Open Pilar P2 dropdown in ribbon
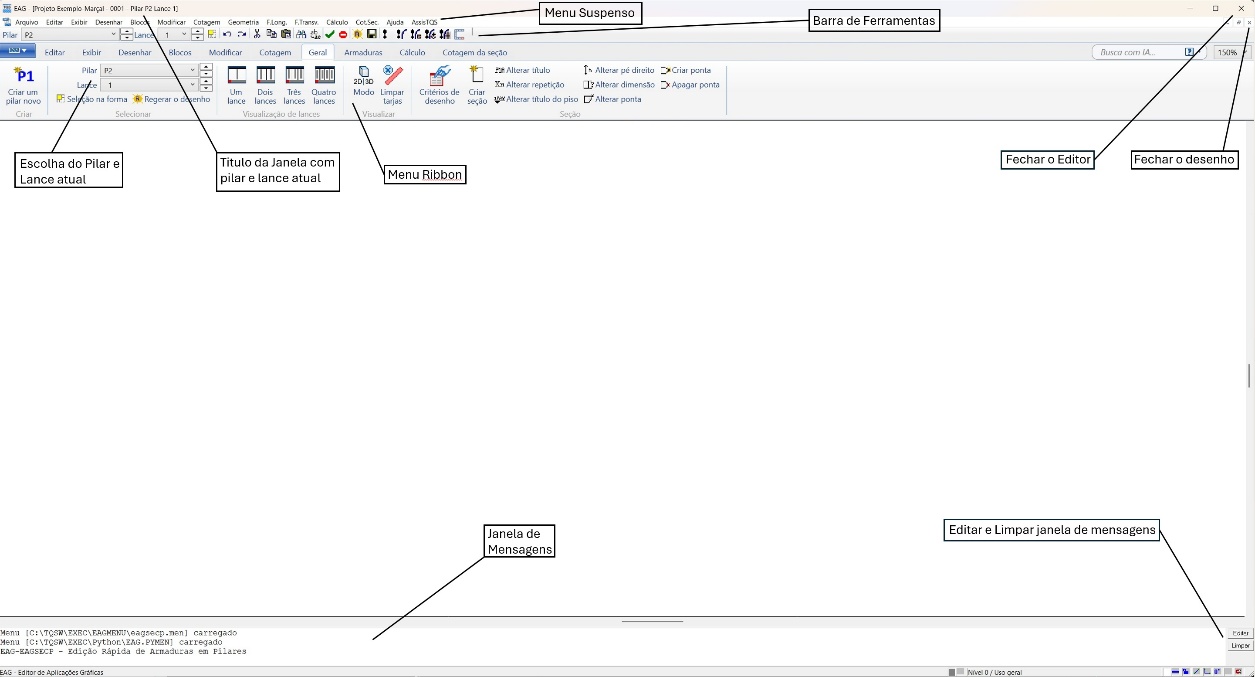The width and height of the screenshot is (1255, 677). click(x=150, y=71)
